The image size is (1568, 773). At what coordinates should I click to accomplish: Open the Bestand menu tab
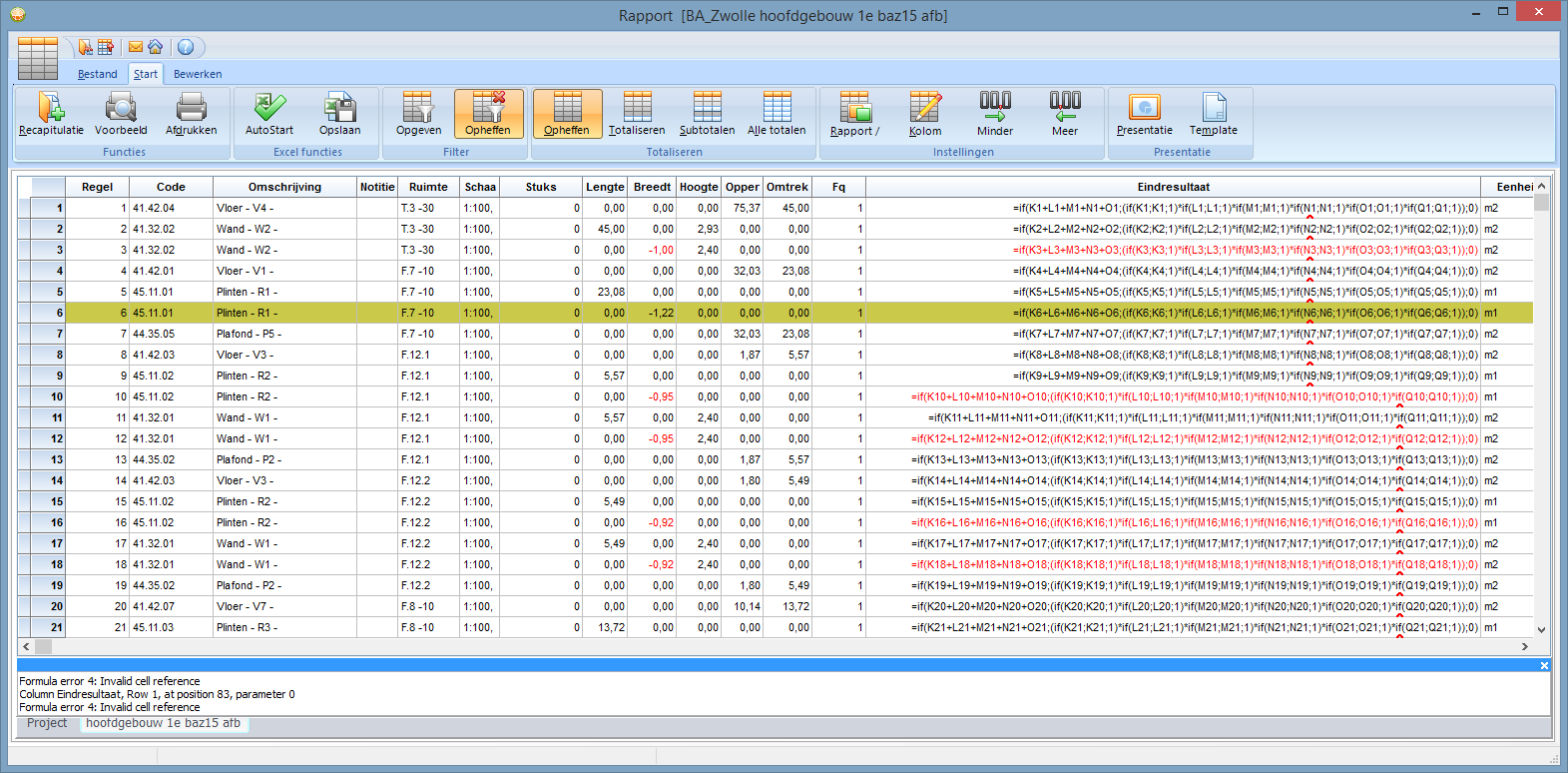[98, 74]
